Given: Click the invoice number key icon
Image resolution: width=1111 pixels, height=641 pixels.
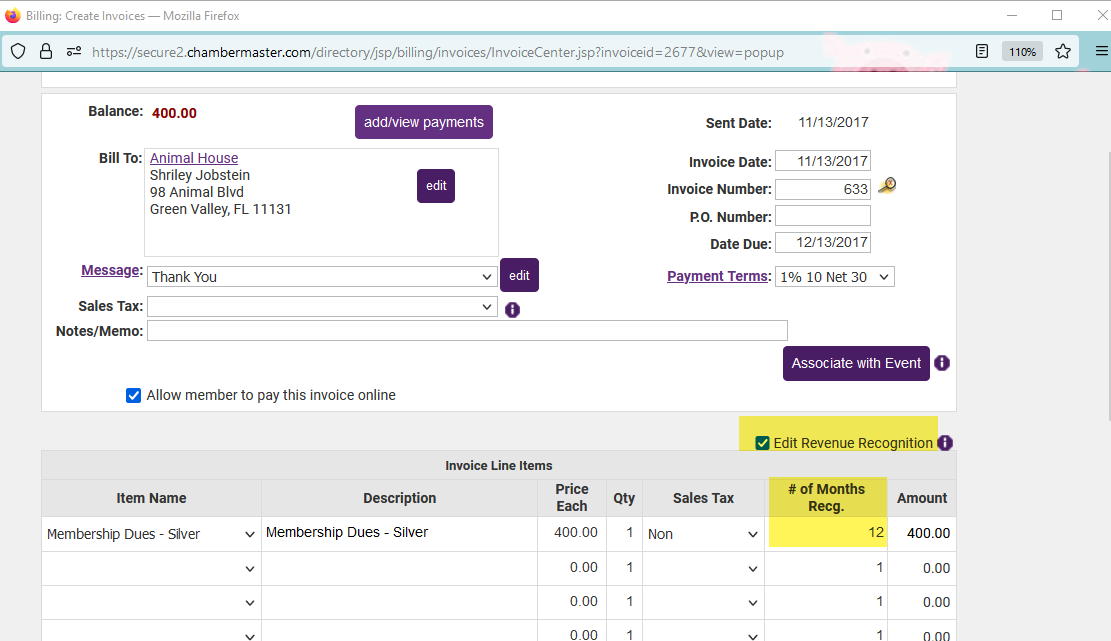Looking at the screenshot, I should 887,186.
